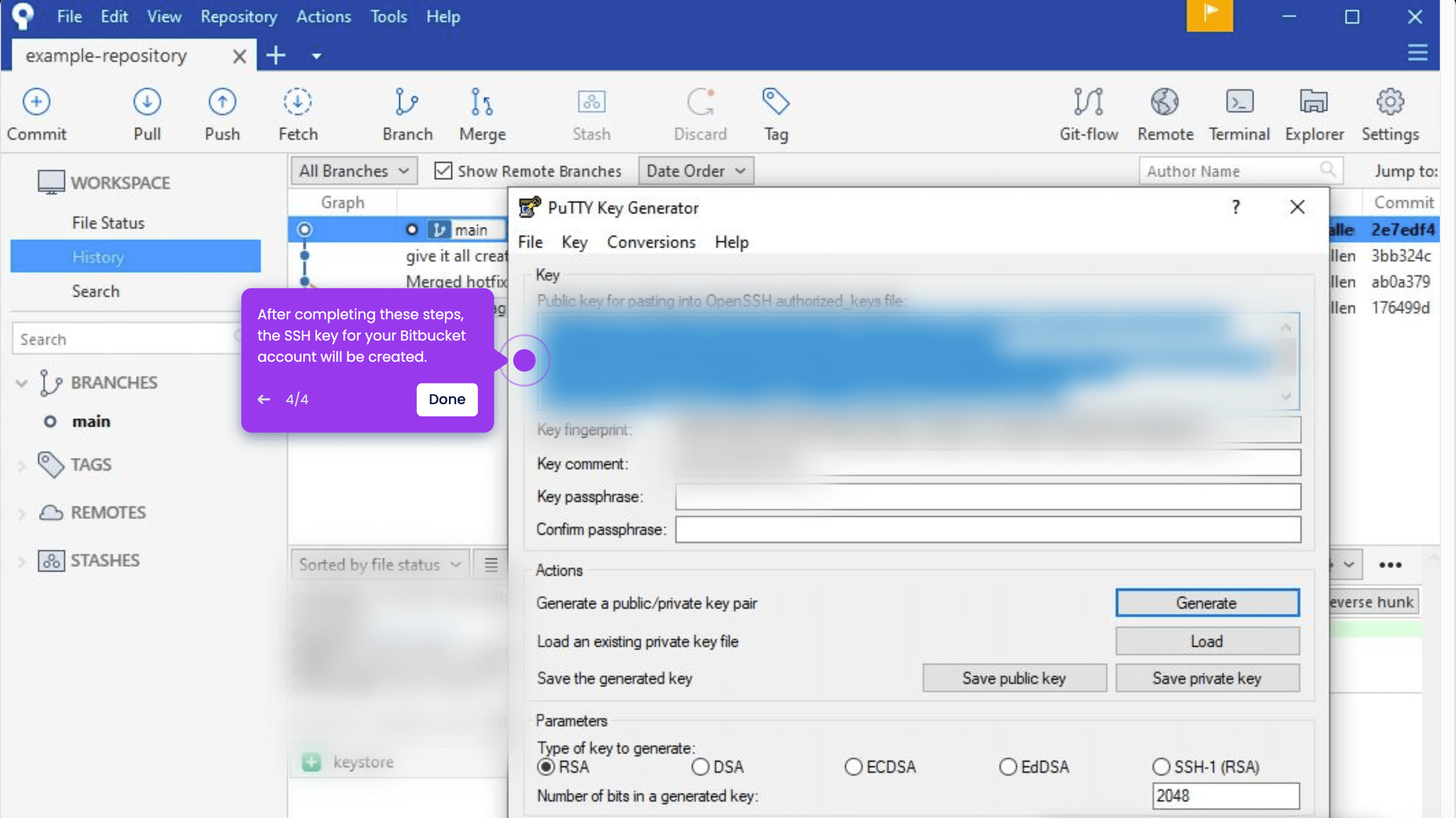Click the keystore file plus icon
This screenshot has height=818, width=1456.
[x=311, y=761]
